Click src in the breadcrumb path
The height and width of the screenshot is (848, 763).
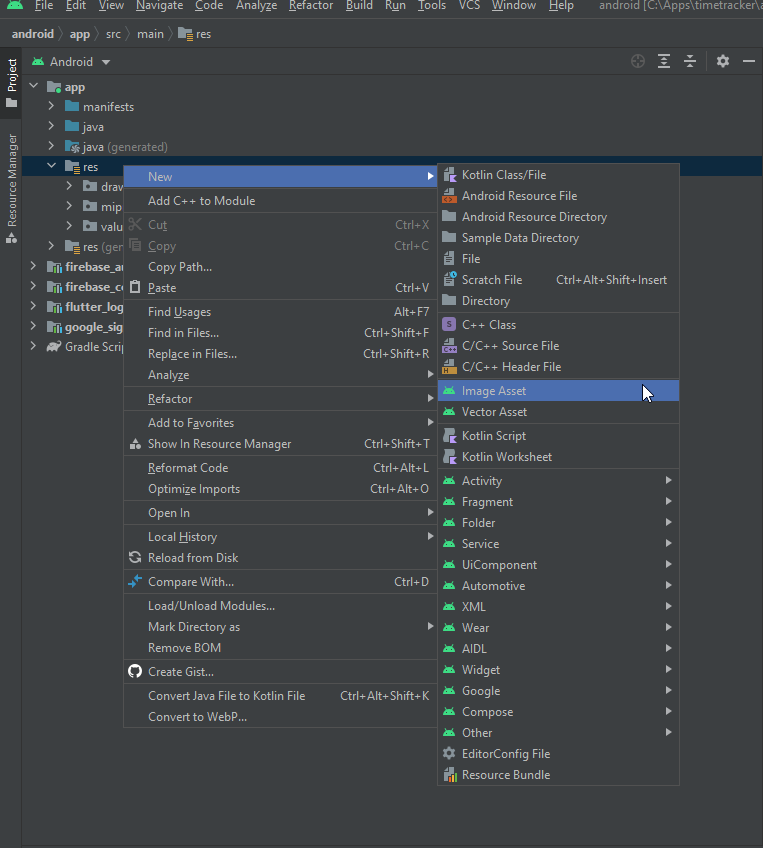click(x=113, y=34)
